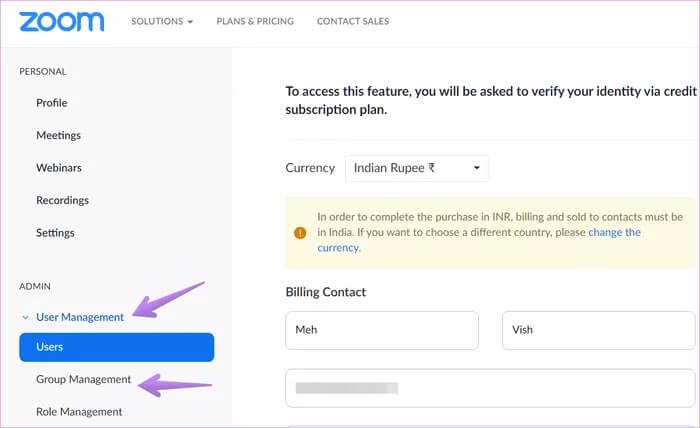The width and height of the screenshot is (700, 428).
Task: Click the orange warning icon
Action: coord(300,233)
